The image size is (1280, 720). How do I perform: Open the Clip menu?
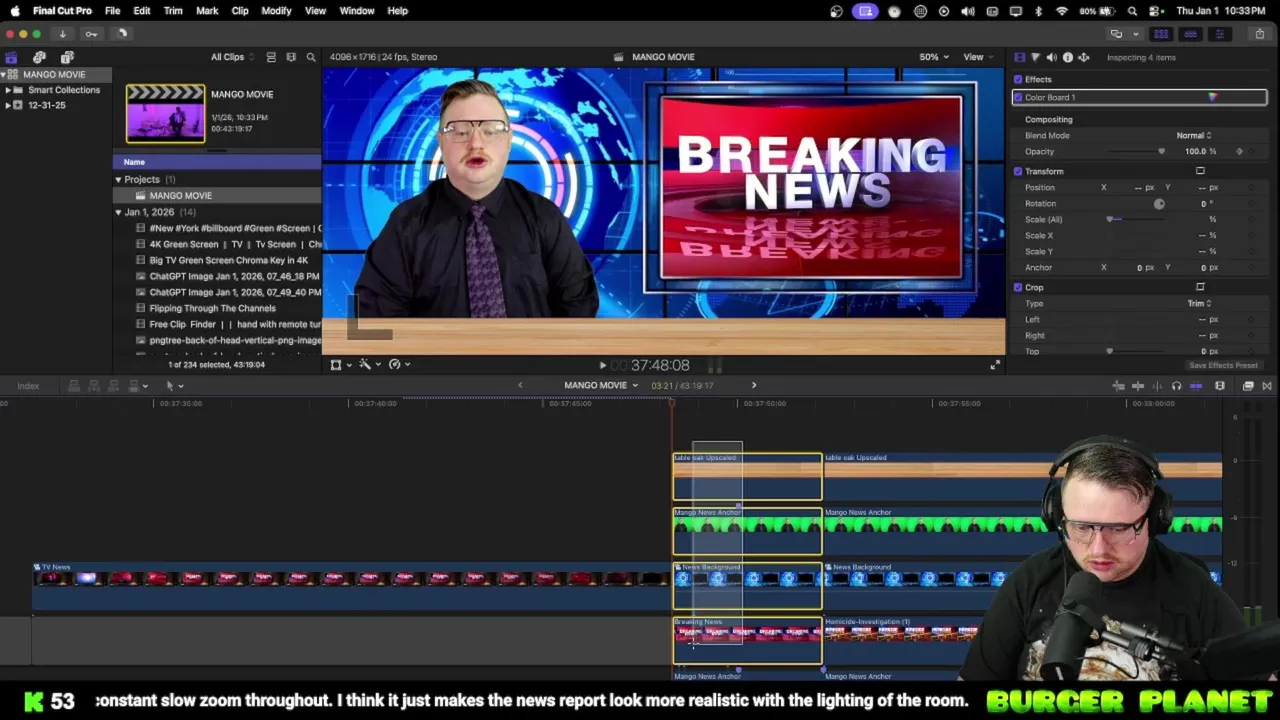(240, 11)
